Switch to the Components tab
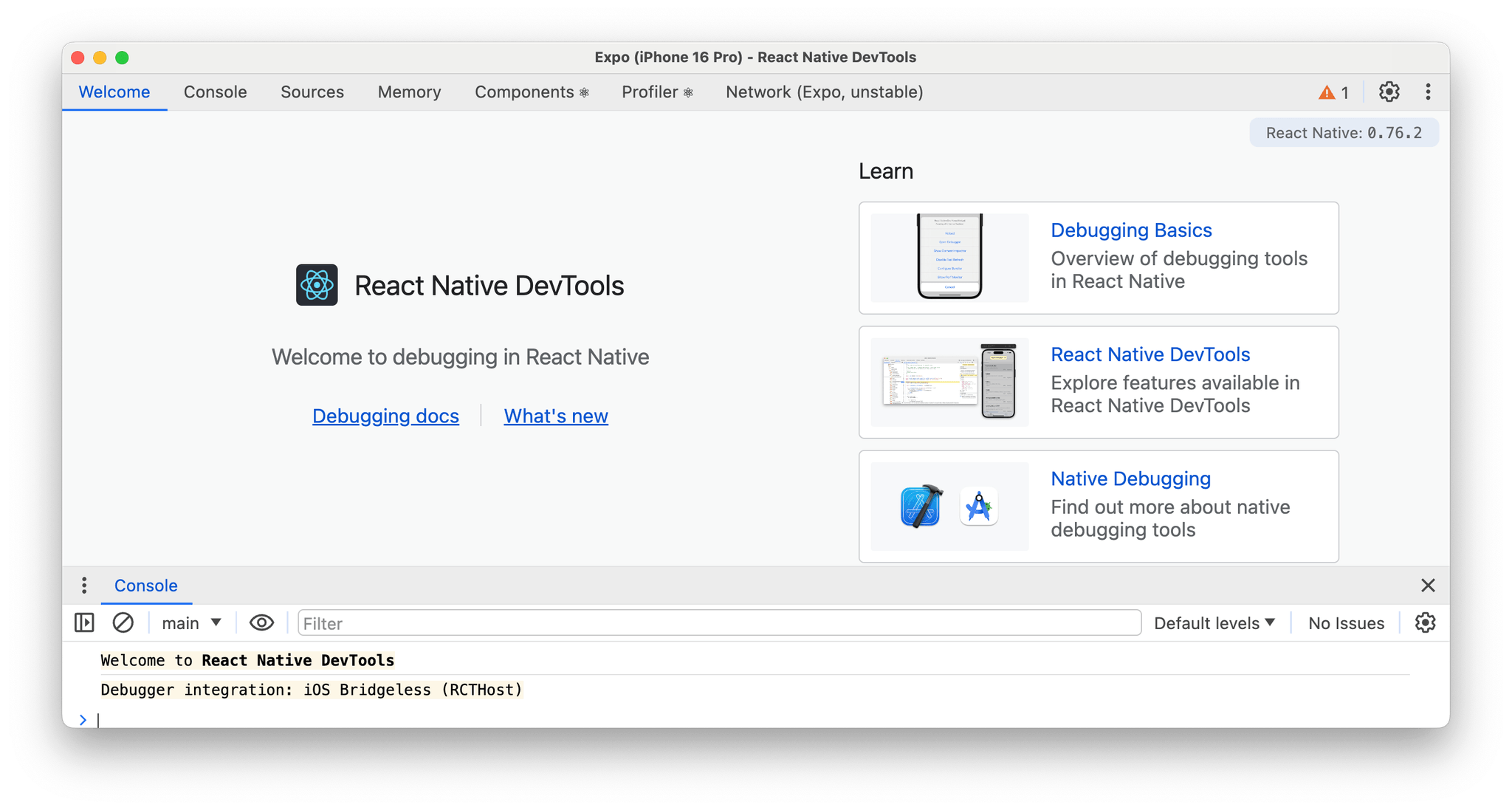The image size is (1512, 810). (531, 92)
